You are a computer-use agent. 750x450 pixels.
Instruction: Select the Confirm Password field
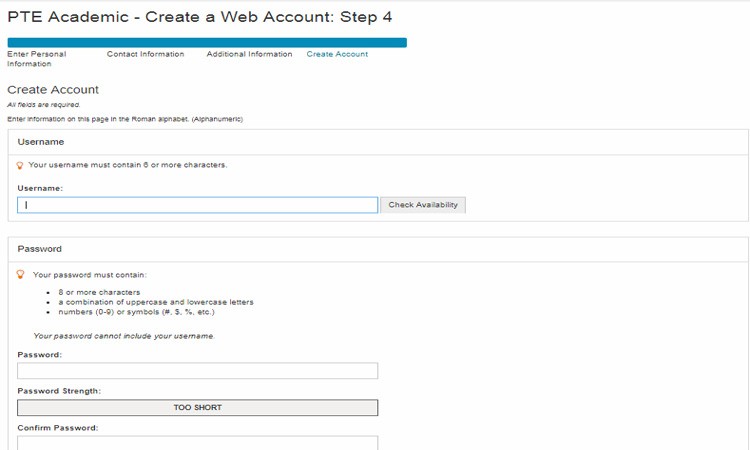tap(198, 442)
